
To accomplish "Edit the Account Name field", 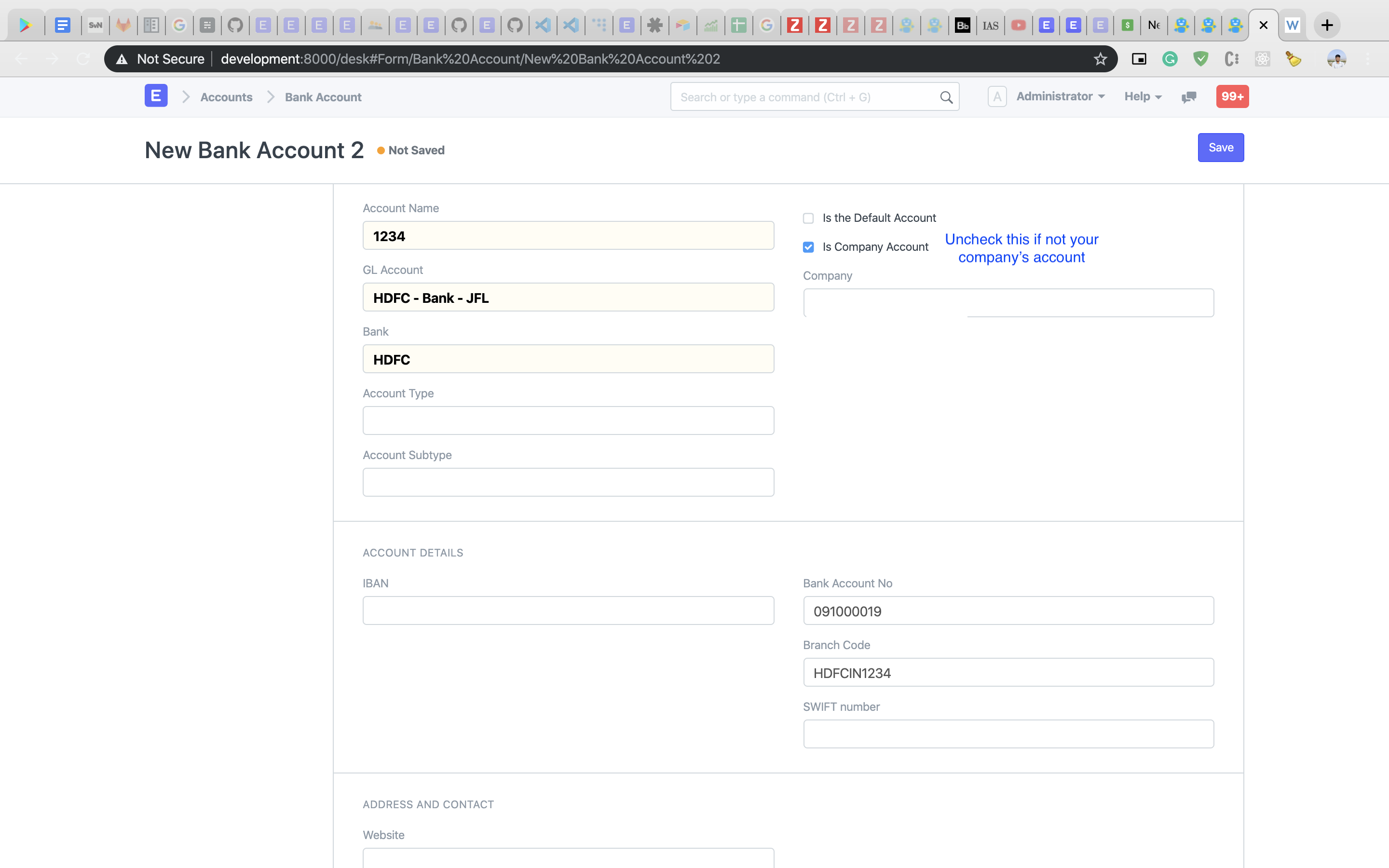I will 568,235.
